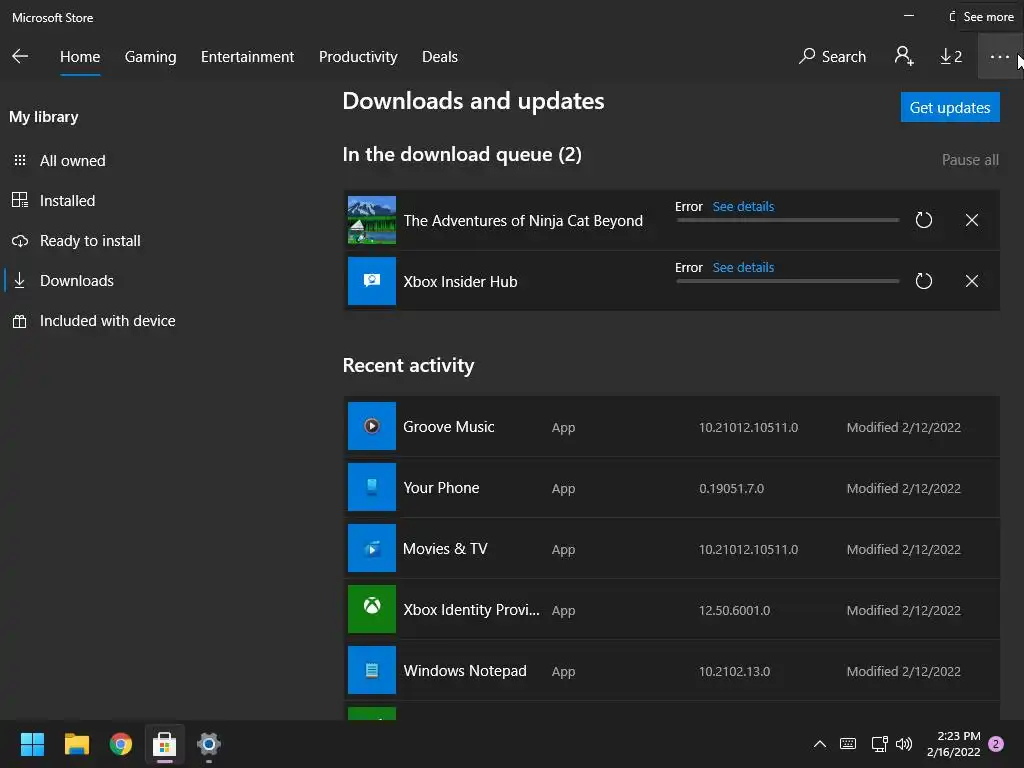The height and width of the screenshot is (768, 1024).
Task: Launch Google Chrome from the taskbar
Action: (x=121, y=744)
